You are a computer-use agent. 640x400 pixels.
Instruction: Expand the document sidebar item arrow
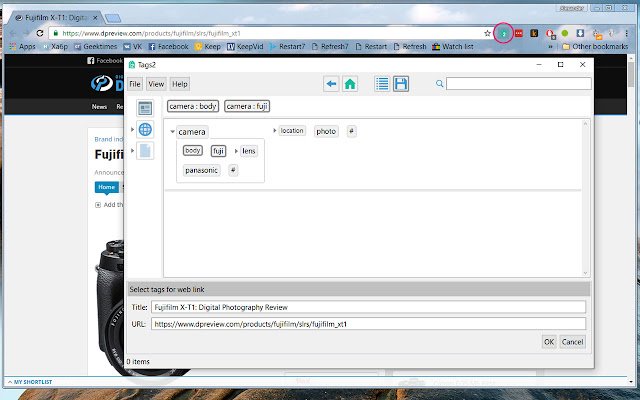click(x=132, y=151)
